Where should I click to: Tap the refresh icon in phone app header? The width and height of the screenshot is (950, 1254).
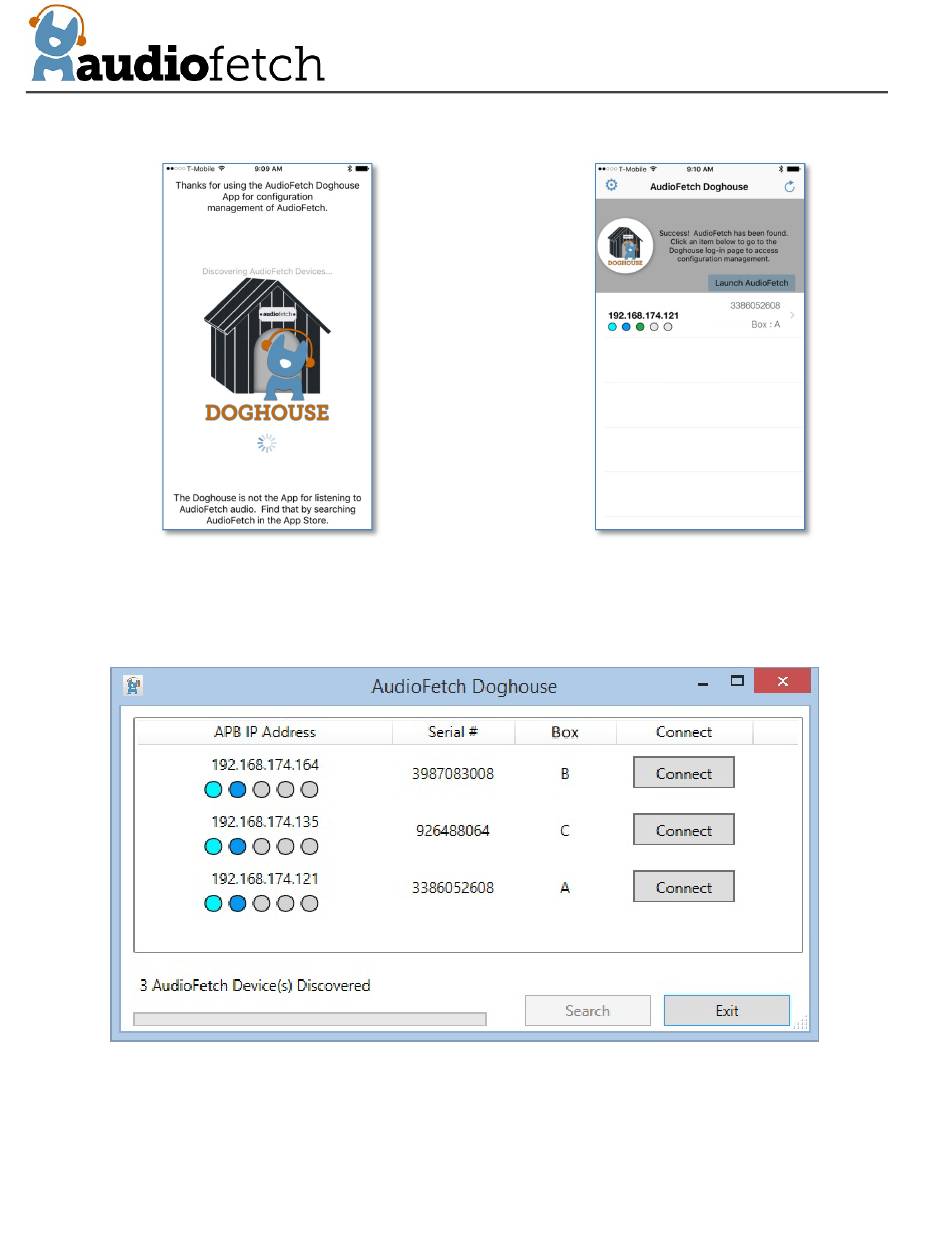pyautogui.click(x=789, y=187)
